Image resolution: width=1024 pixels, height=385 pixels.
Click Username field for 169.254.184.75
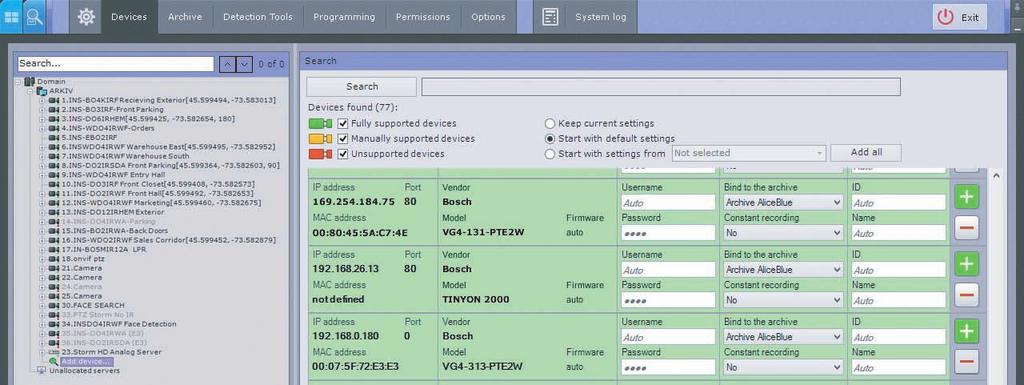click(667, 202)
